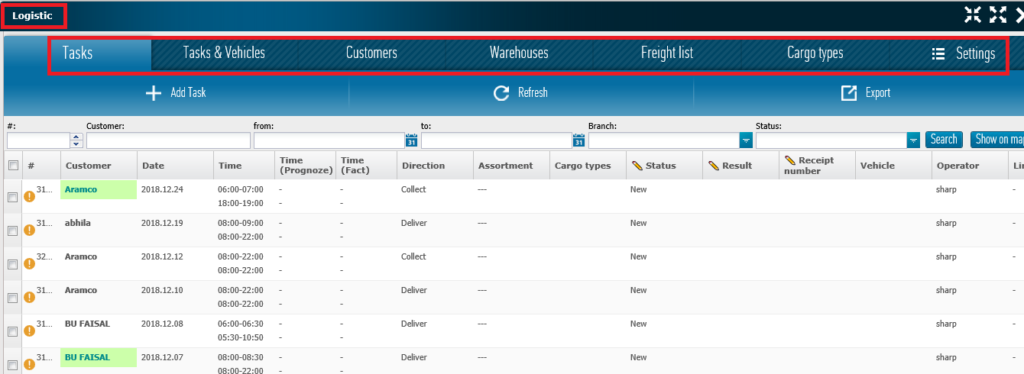Click the Show on map button
Viewport: 1024px width, 374px height.
click(x=997, y=139)
